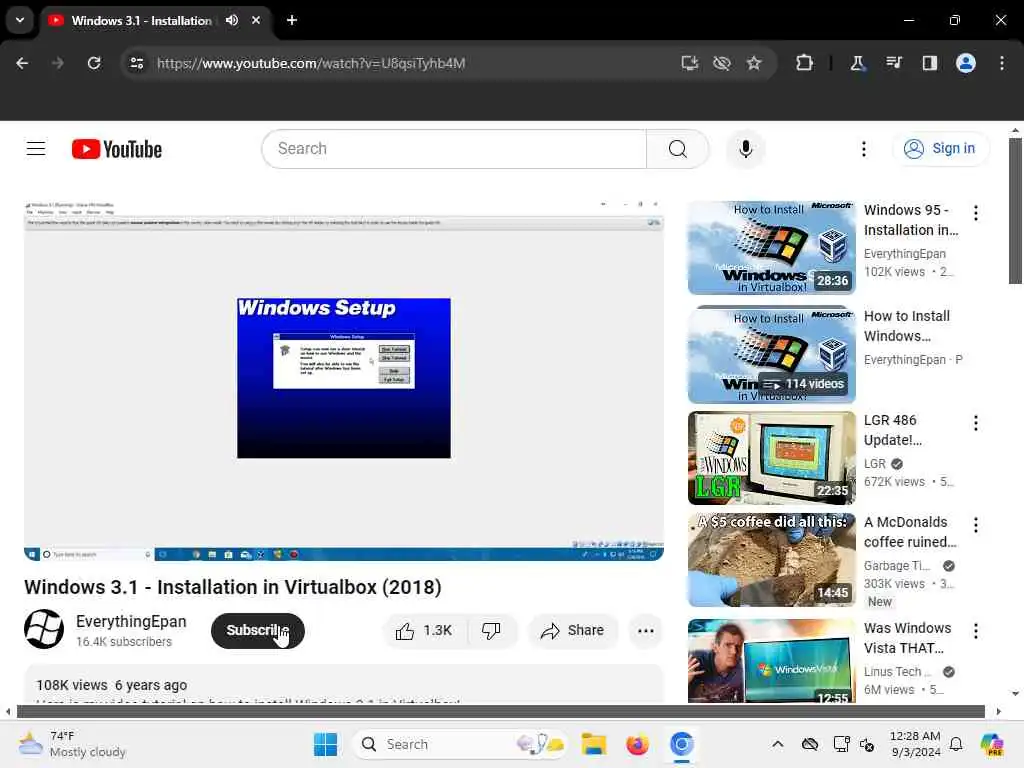Sign in to YouTube
This screenshot has width=1024, height=768.
(940, 149)
